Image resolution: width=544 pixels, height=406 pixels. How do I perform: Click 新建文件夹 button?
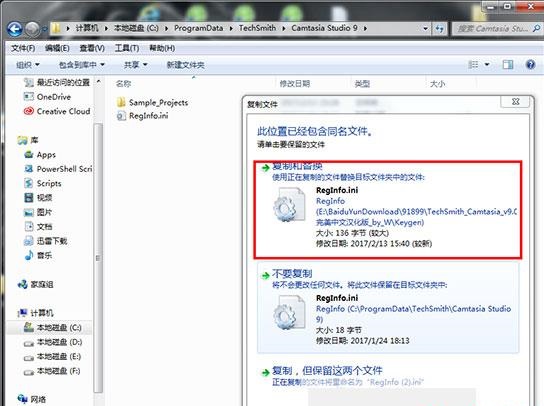pyautogui.click(x=185, y=65)
